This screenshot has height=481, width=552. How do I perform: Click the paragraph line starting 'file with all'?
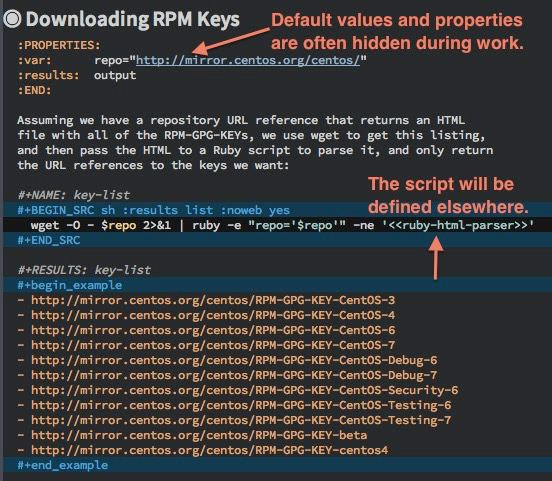tap(251, 135)
